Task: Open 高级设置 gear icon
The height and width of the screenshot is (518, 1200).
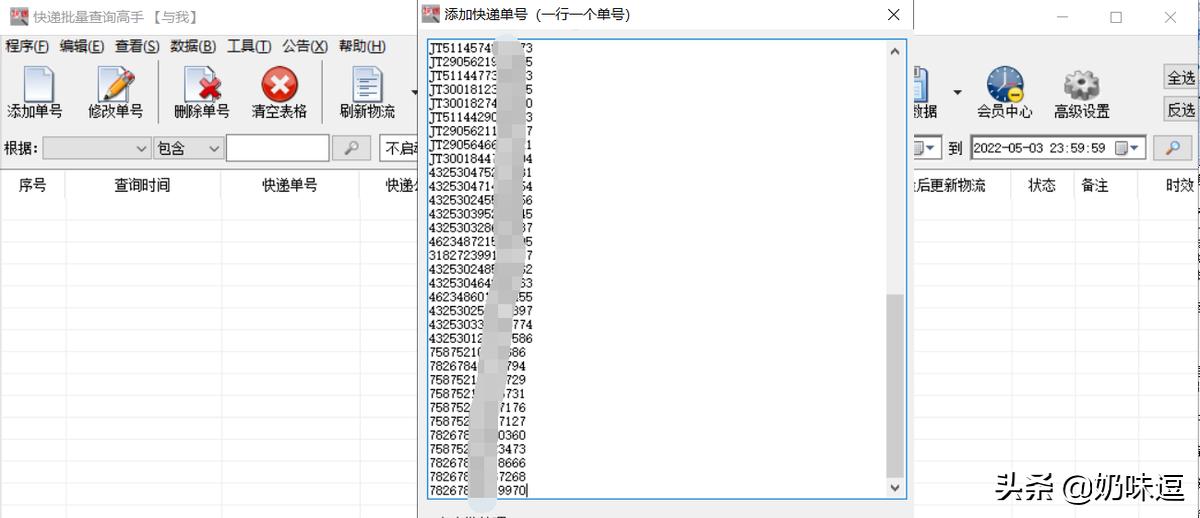Action: tap(1081, 85)
